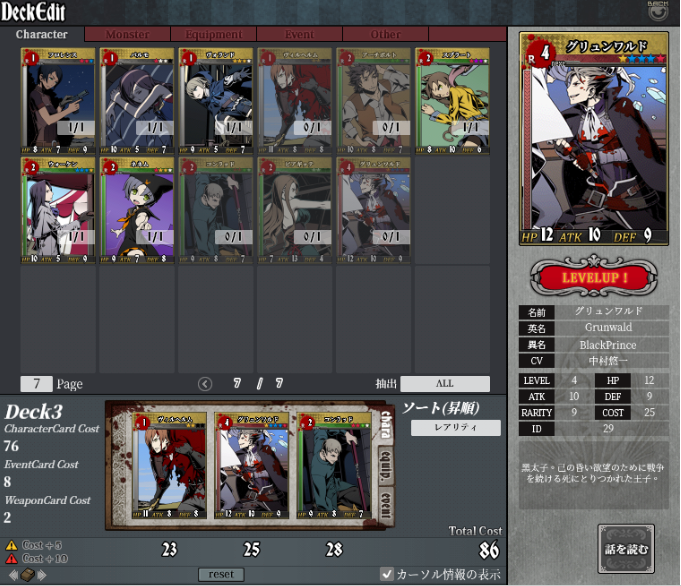Screen dimensions: 681x586
Task: Go to the previous card page arrow
Action: coord(205,384)
